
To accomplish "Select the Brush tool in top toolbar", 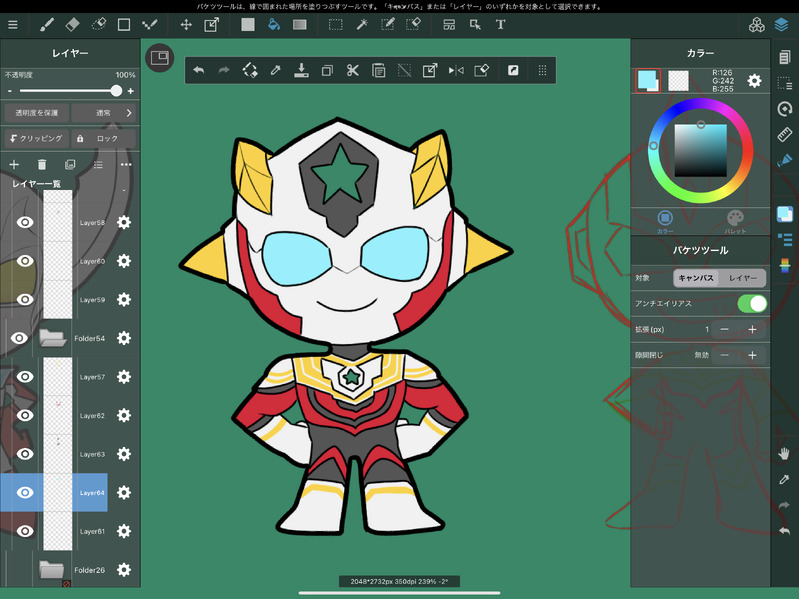I will (47, 24).
